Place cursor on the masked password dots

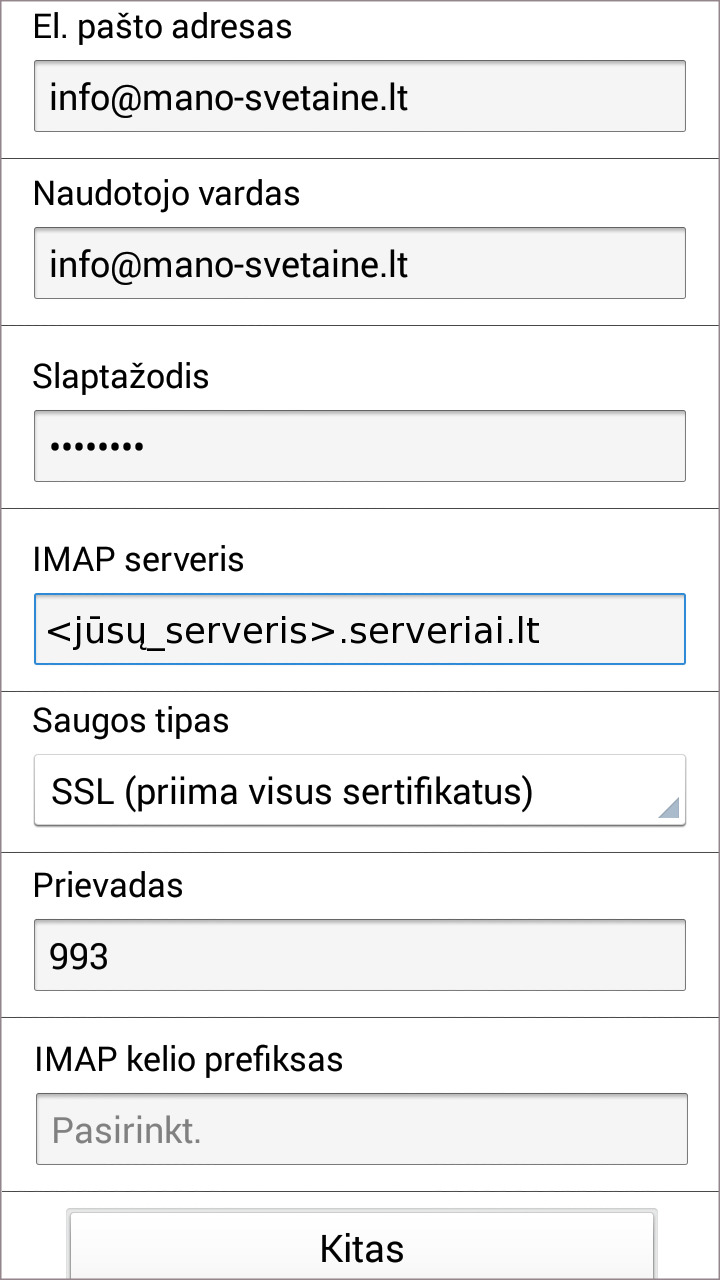(97, 447)
